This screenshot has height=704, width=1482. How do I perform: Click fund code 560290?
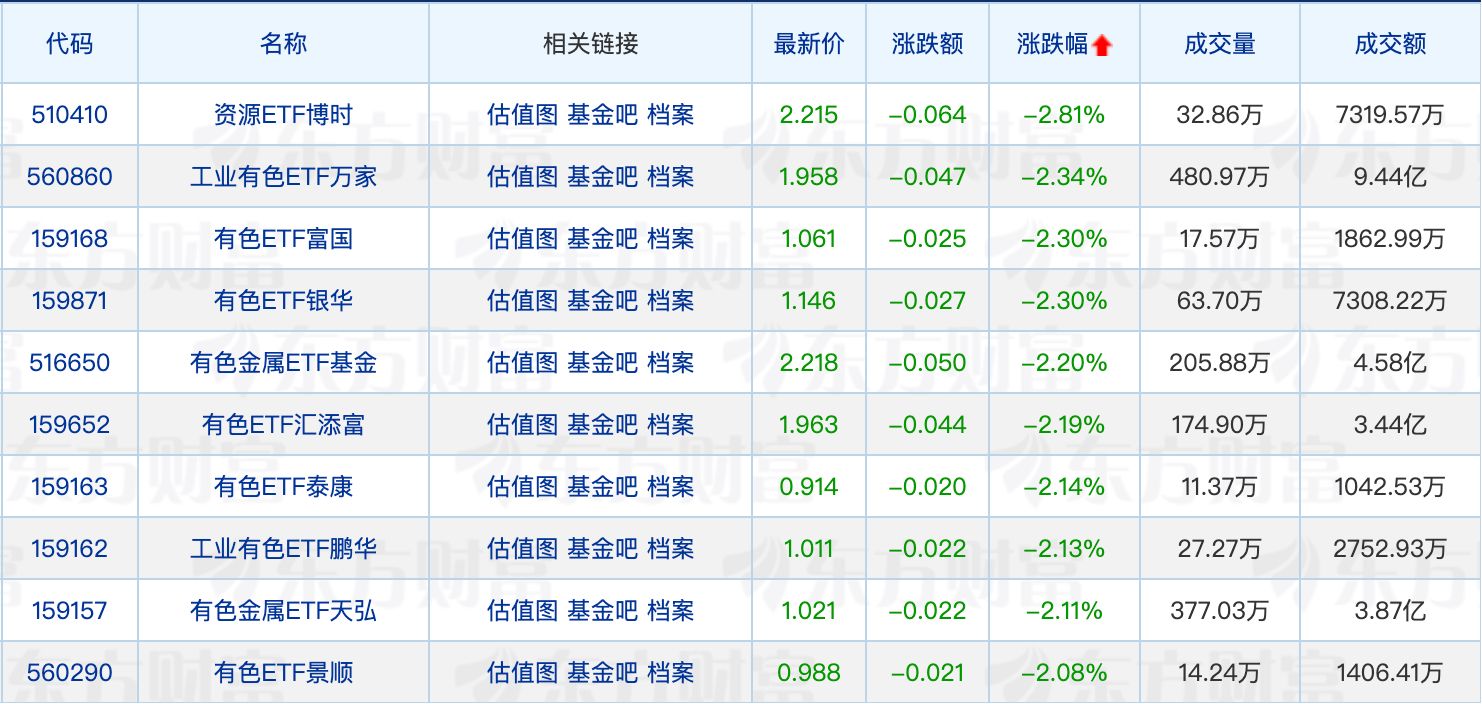pyautogui.click(x=69, y=673)
